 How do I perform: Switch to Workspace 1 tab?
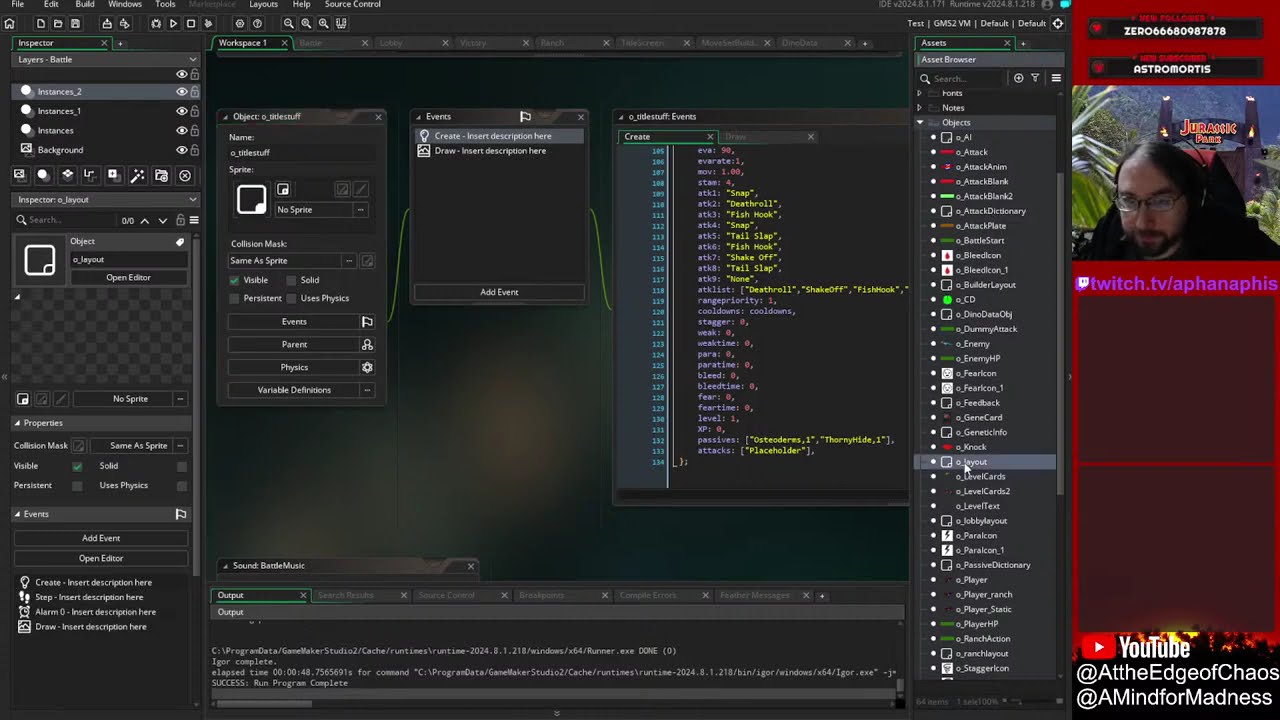coord(243,43)
